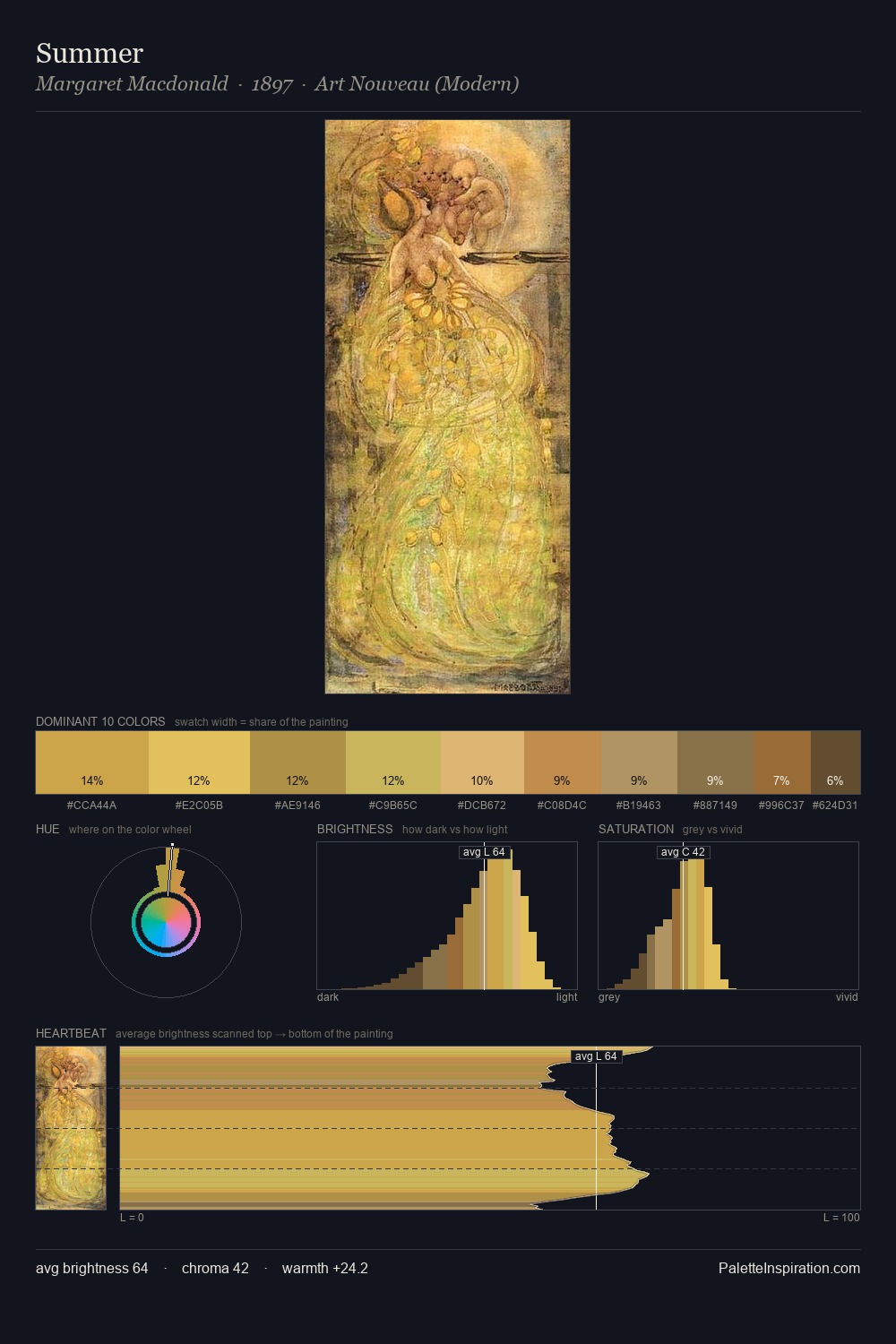Click the hex label '#C9B65C'
The width and height of the screenshot is (896, 1344).
(x=393, y=806)
